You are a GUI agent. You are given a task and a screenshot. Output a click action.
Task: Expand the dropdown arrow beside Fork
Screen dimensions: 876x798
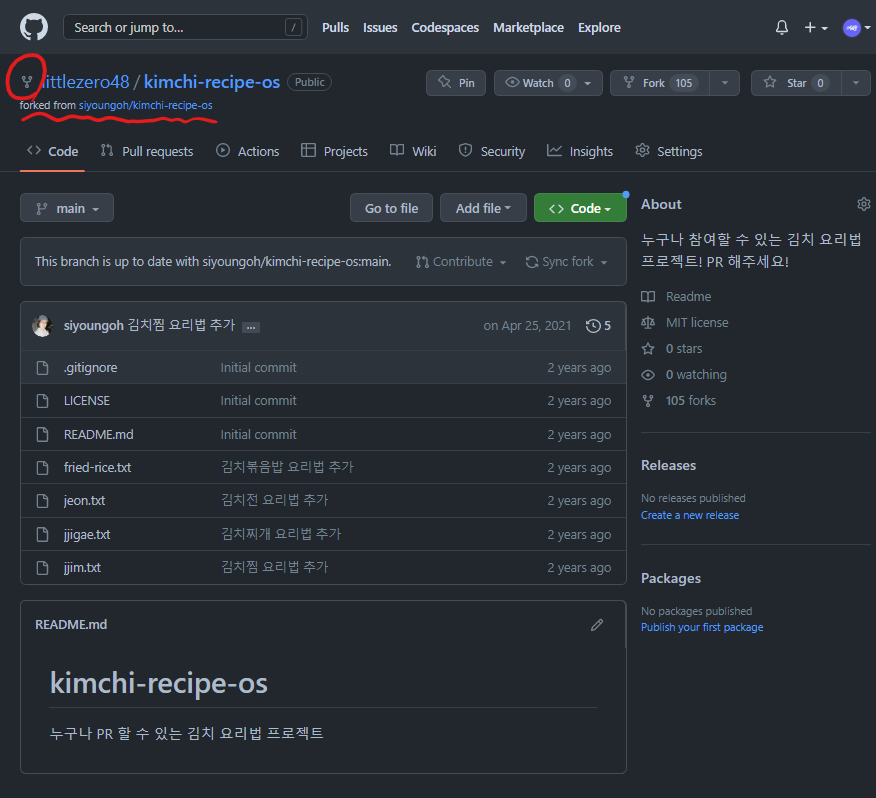725,83
